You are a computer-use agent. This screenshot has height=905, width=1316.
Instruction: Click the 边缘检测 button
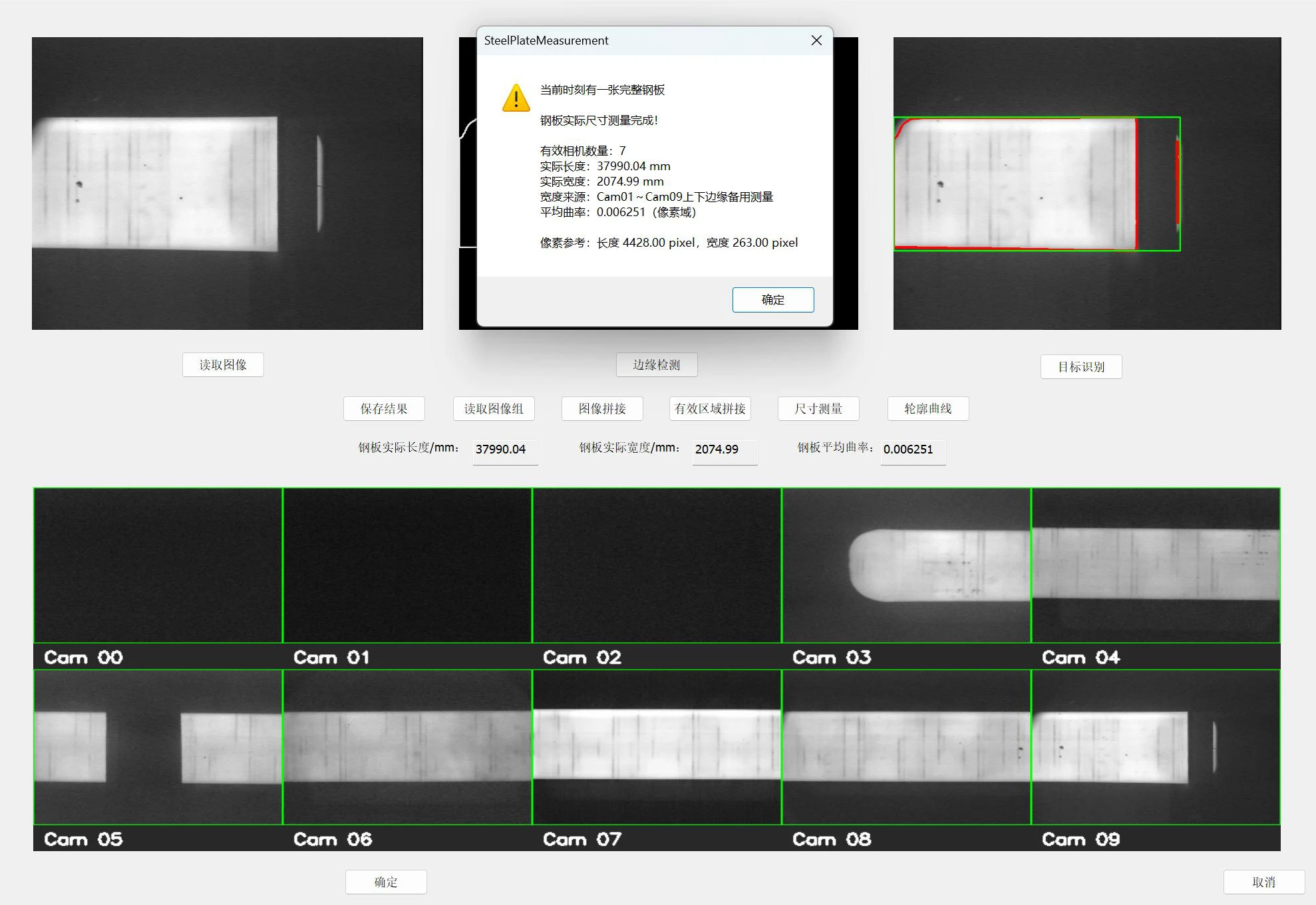pos(657,364)
